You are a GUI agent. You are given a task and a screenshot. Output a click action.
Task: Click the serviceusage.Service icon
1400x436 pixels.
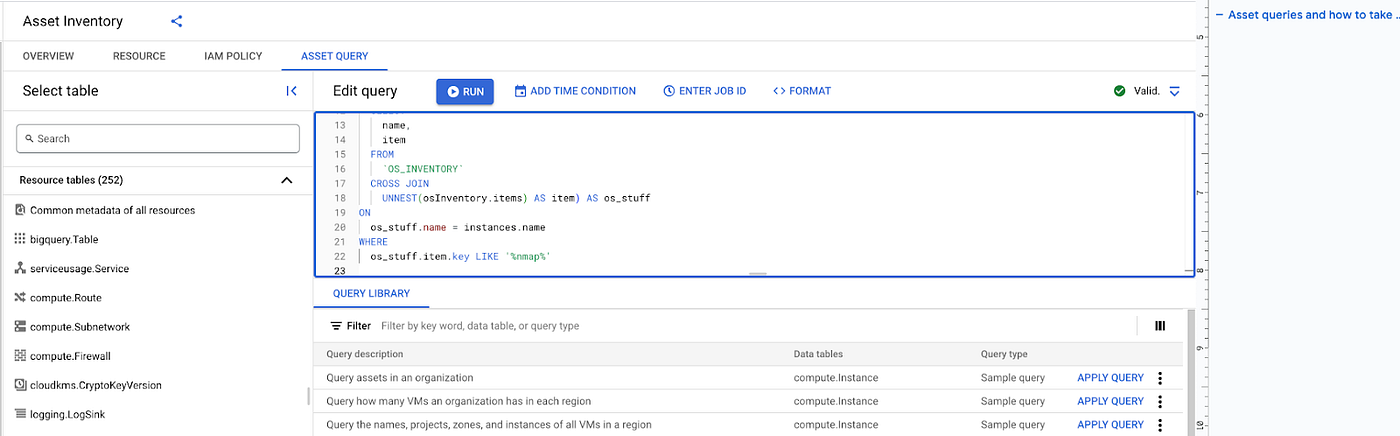(20, 268)
